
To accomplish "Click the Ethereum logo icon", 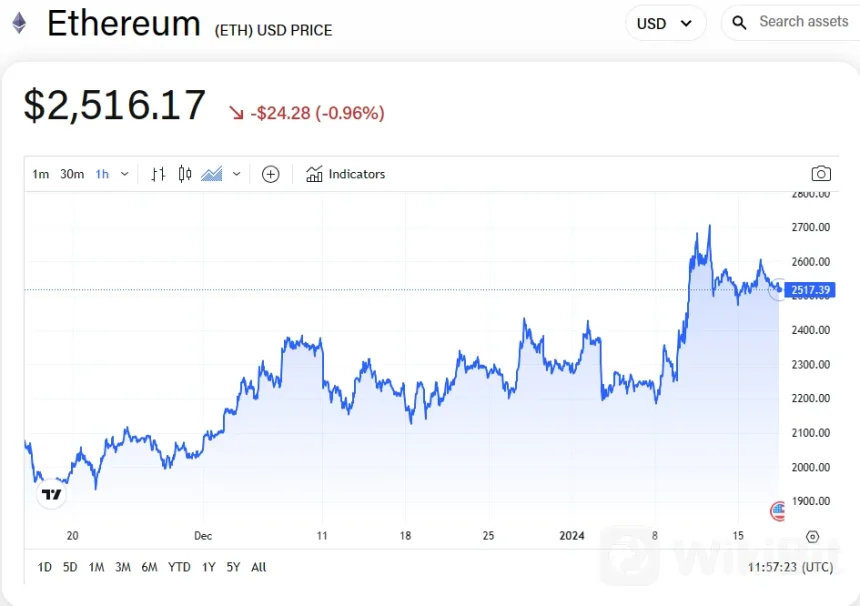I will tap(19, 22).
